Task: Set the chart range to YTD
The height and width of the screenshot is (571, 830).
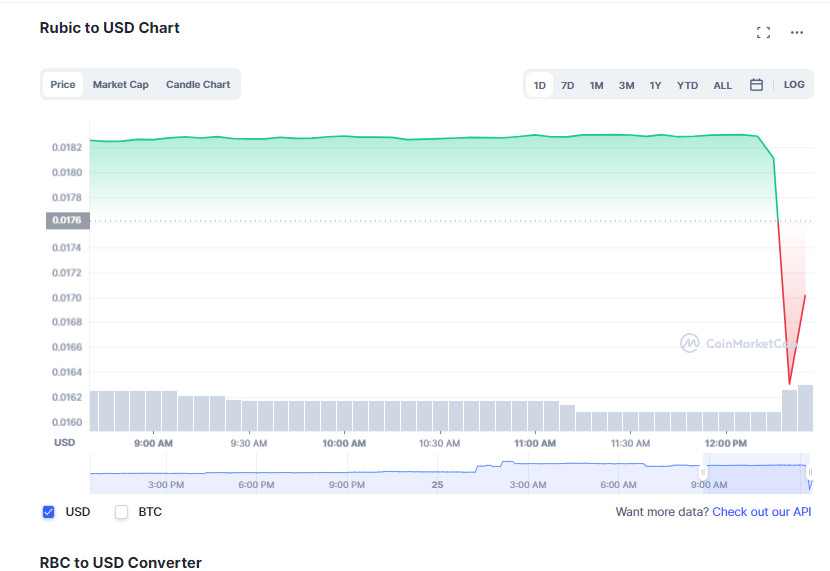Action: click(687, 85)
